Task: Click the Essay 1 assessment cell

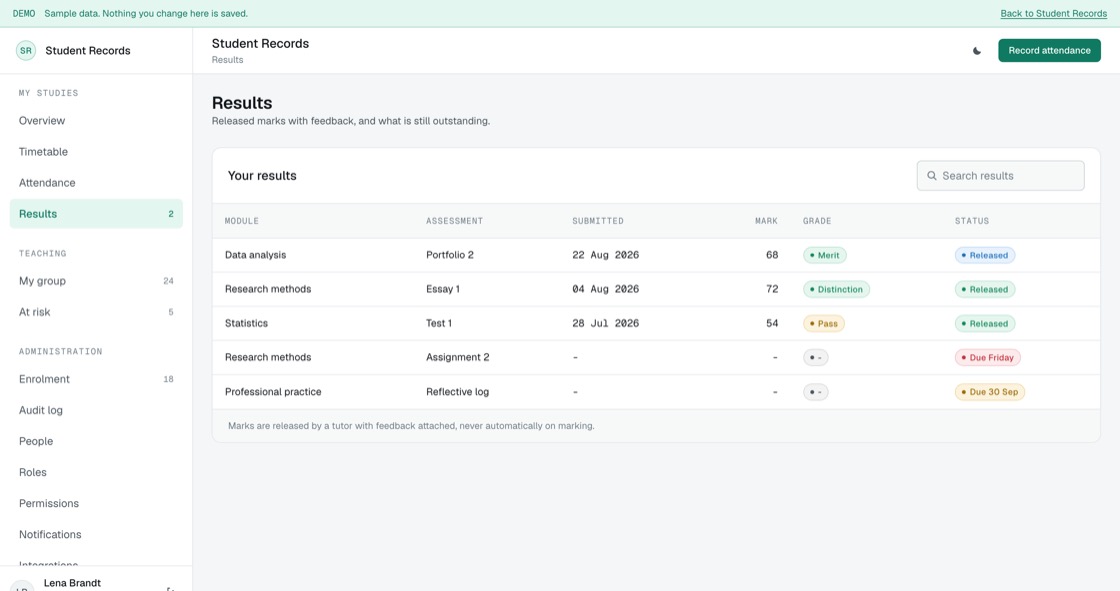Action: tap(443, 289)
